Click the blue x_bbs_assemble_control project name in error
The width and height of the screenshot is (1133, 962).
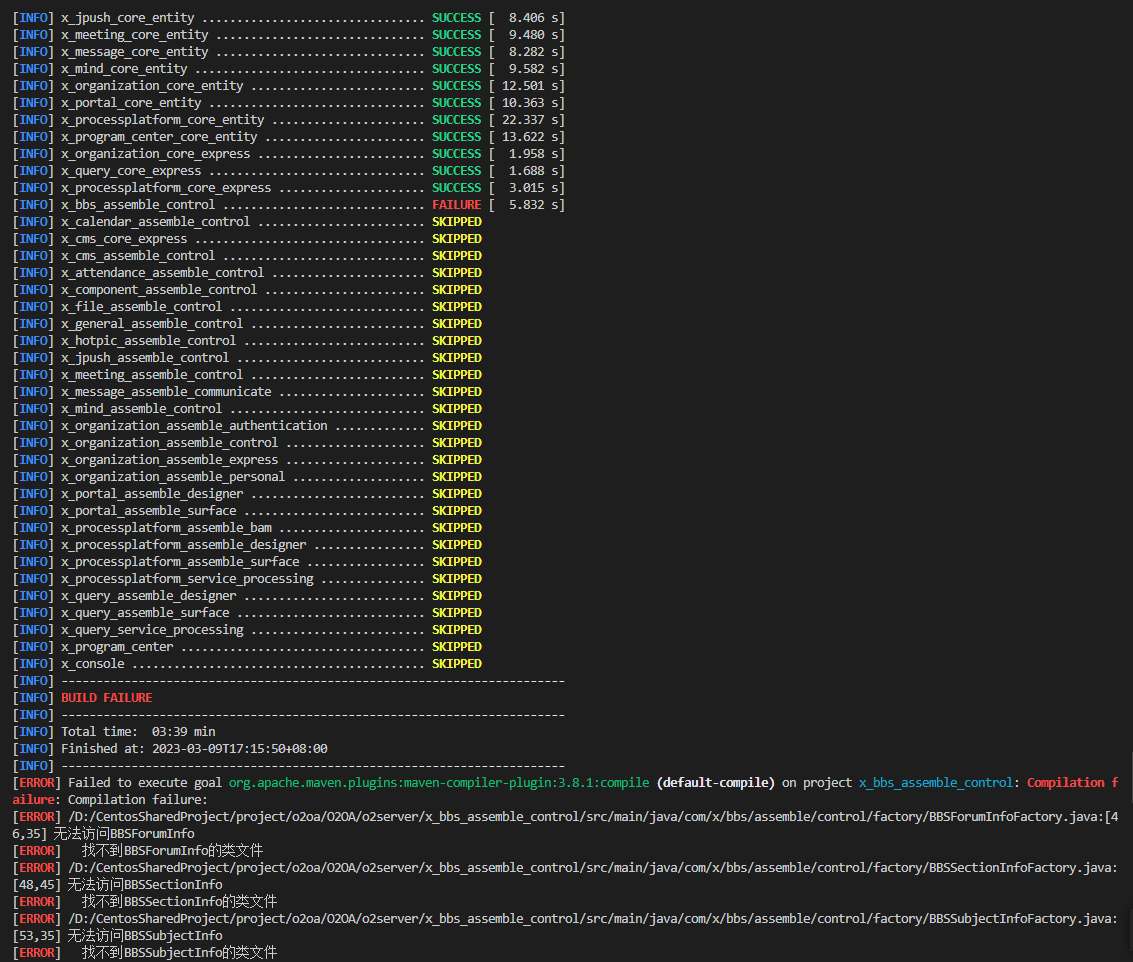click(x=935, y=783)
